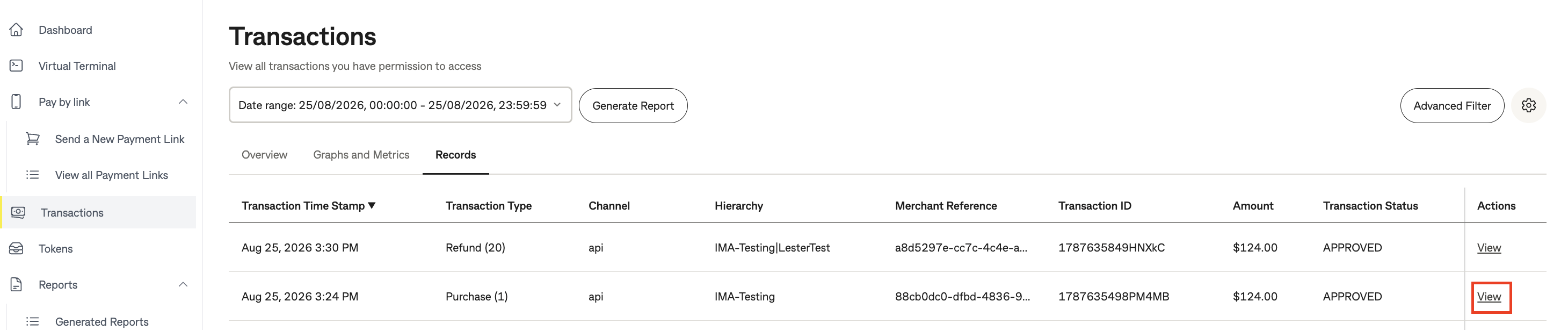The height and width of the screenshot is (330, 1568).
Task: Open the Date range dropdown
Action: pyautogui.click(x=400, y=105)
